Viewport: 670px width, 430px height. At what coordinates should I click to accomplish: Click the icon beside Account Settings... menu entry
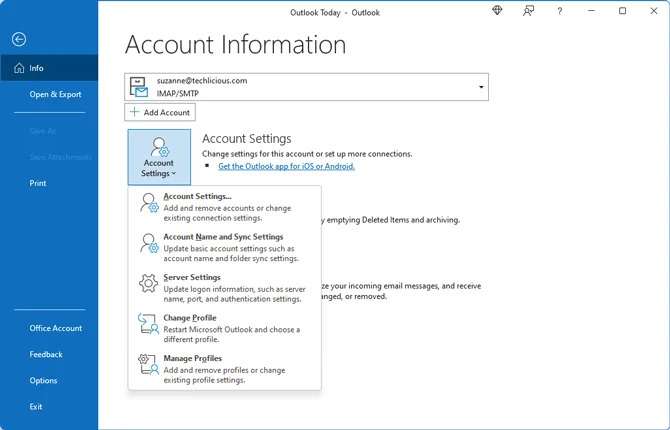click(149, 203)
